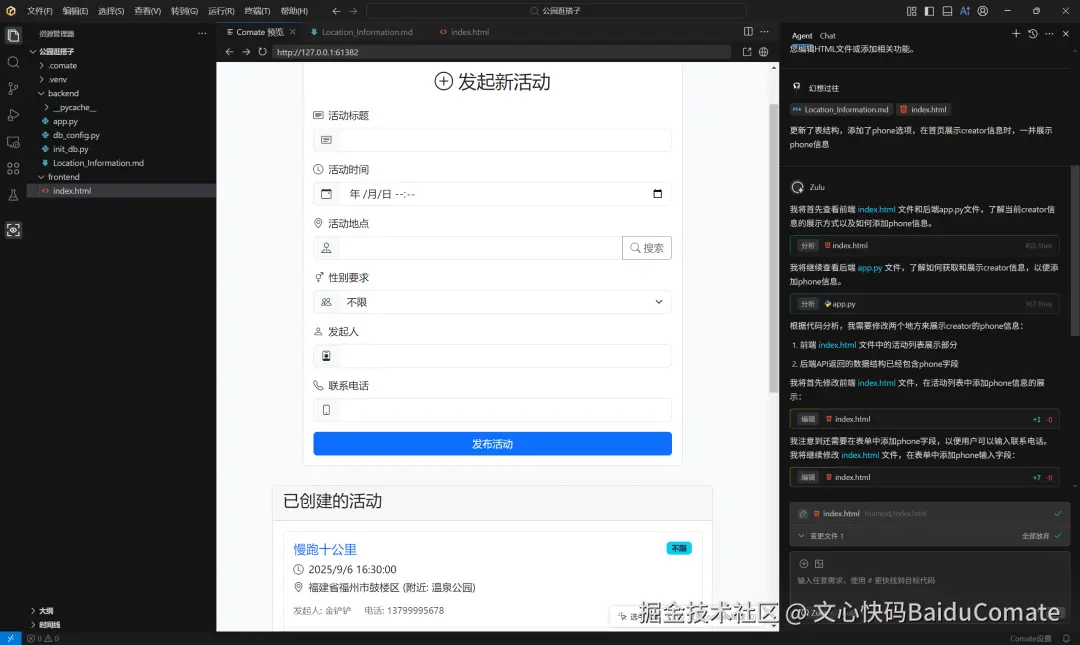Image resolution: width=1080 pixels, height=645 pixels.
Task: Open the 终端(T) menu
Action: (257, 11)
